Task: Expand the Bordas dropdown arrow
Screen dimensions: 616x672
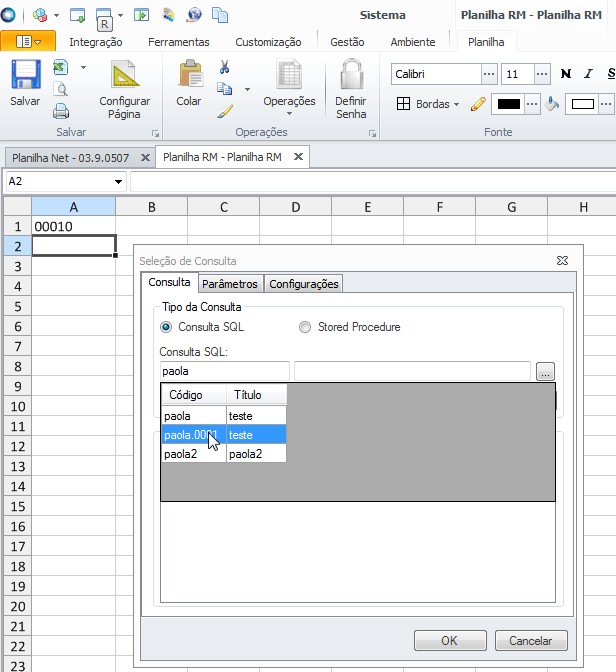Action: [x=457, y=104]
